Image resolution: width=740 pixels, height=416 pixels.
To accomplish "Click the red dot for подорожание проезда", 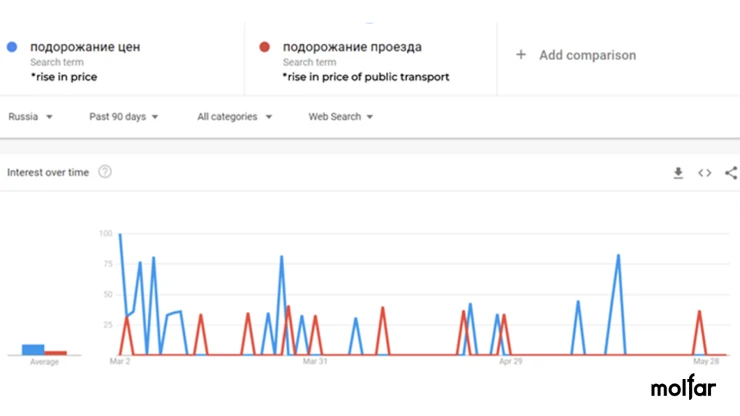I will tap(264, 47).
